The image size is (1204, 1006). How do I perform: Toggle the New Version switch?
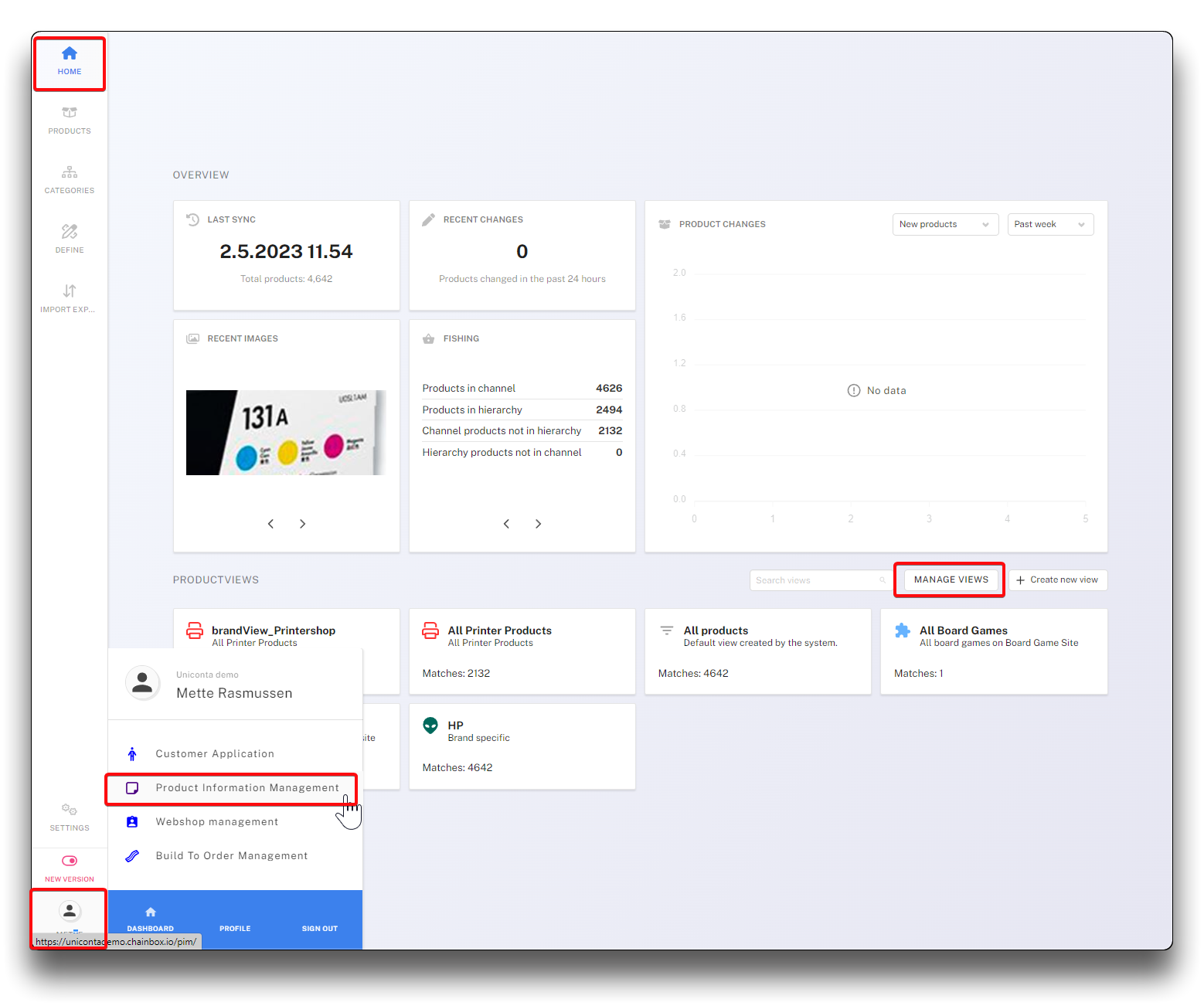tap(70, 861)
